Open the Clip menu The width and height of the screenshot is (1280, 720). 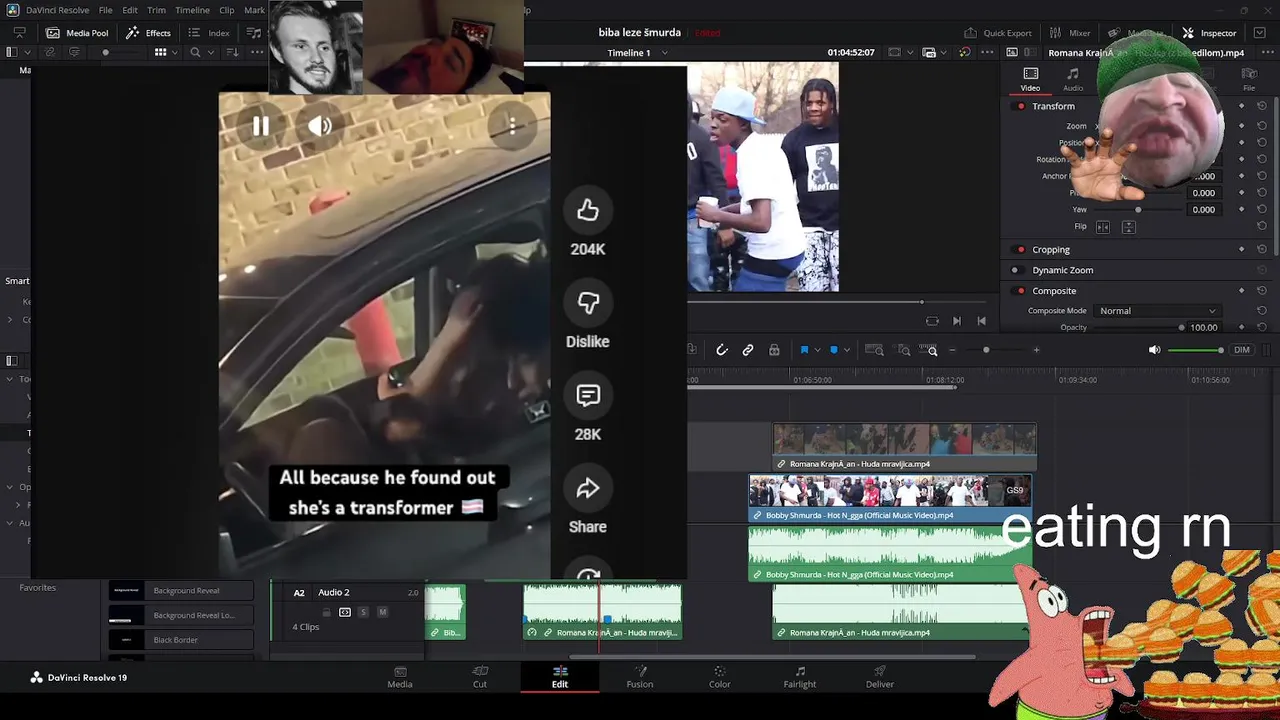point(227,10)
